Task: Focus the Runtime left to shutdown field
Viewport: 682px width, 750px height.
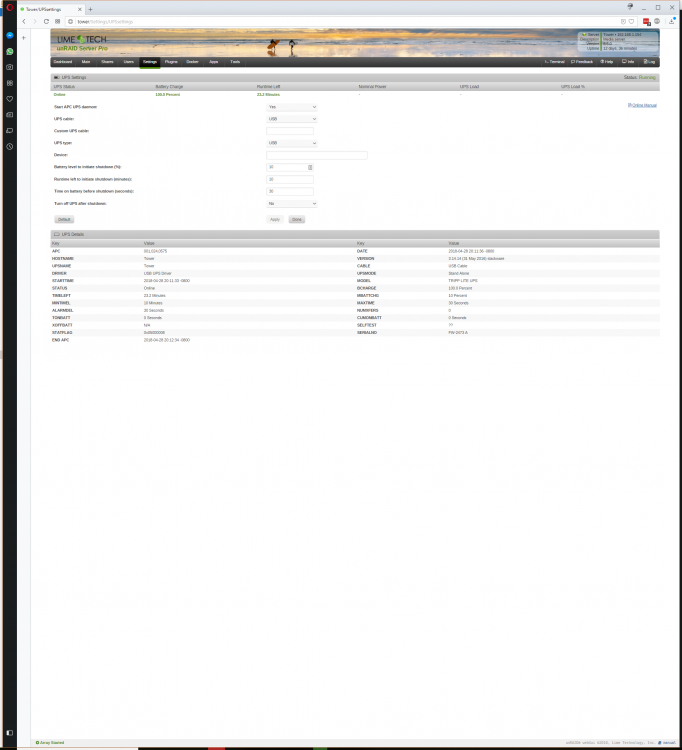Action: [290, 179]
